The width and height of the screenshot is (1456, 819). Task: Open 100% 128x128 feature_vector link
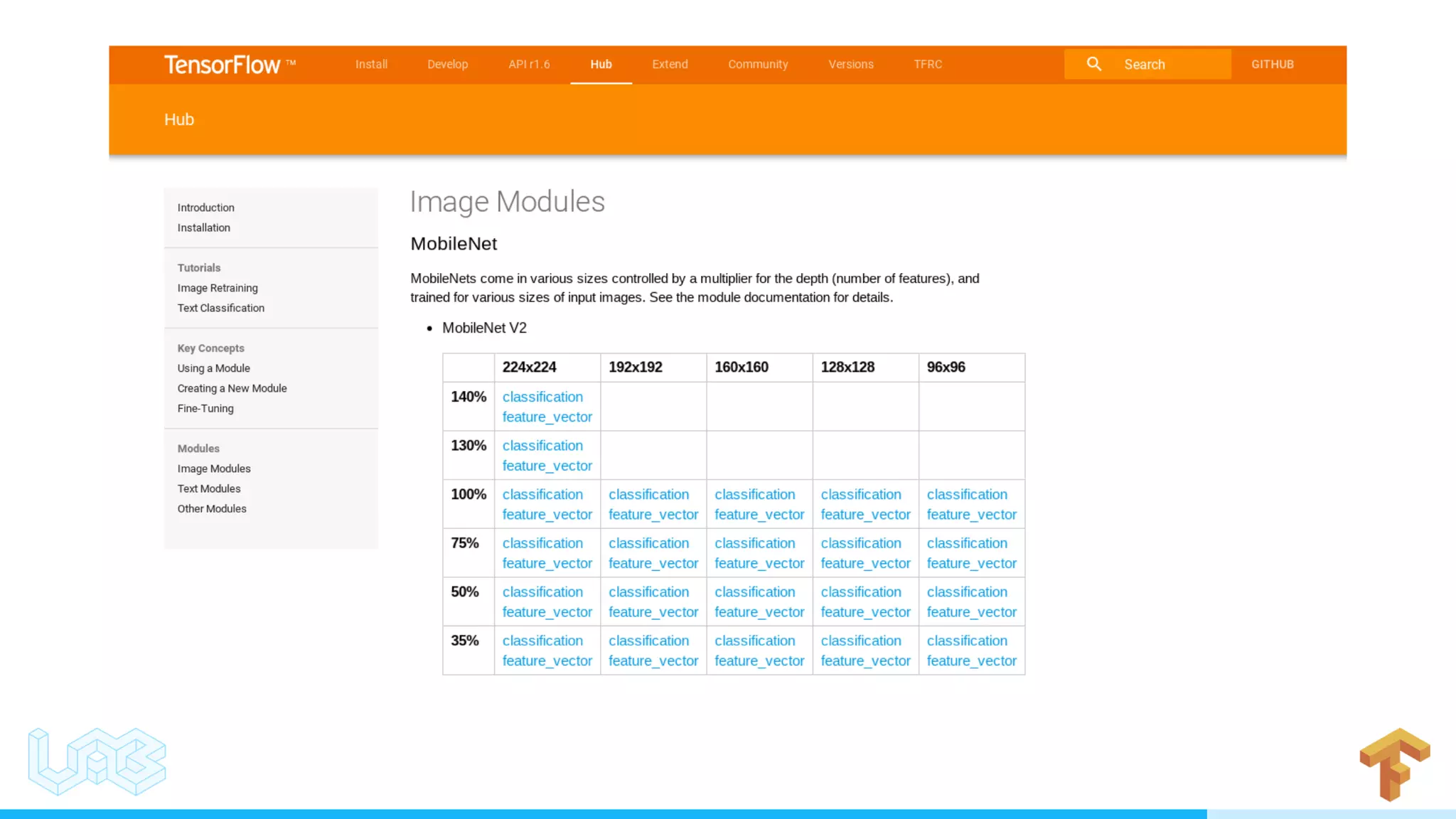865,515
